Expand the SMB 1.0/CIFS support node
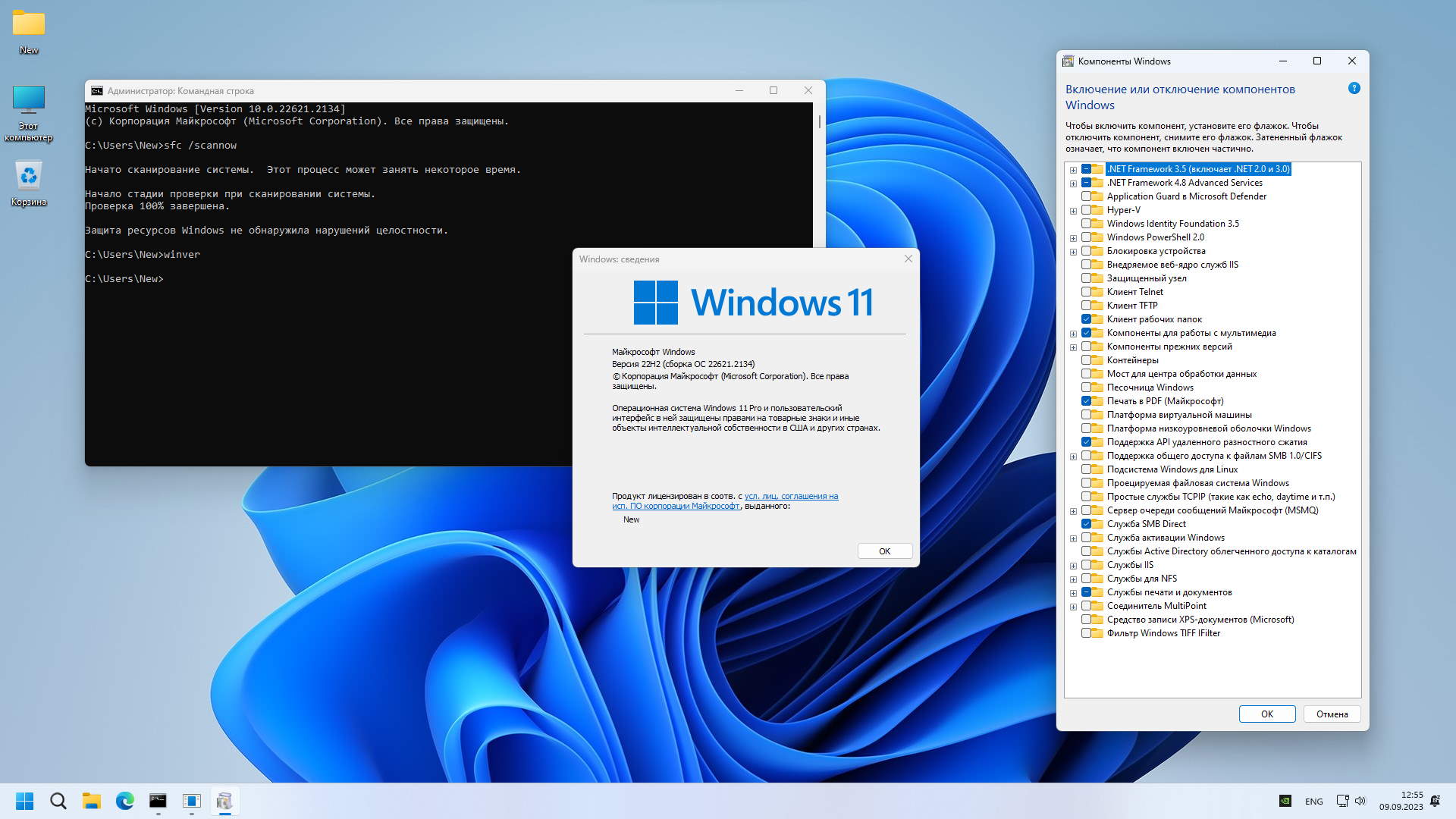 coord(1073,457)
